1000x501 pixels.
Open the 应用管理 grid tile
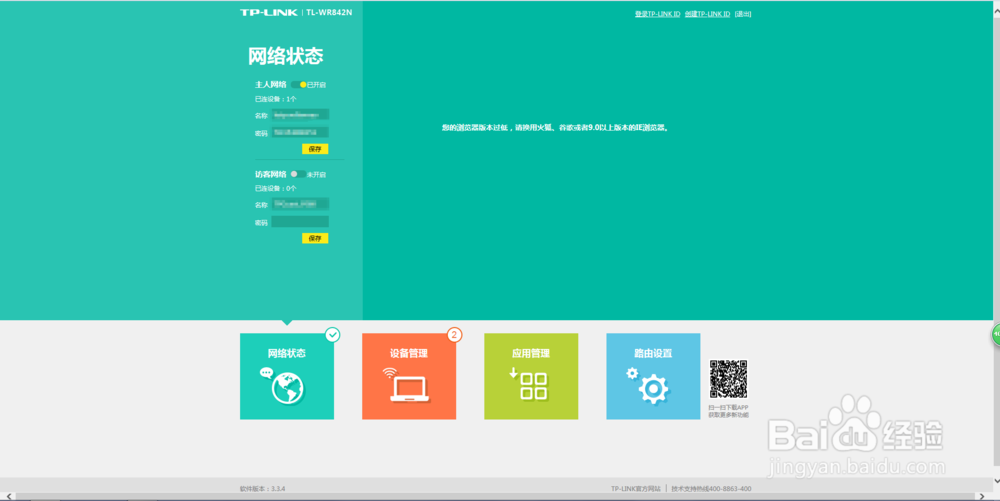pyautogui.click(x=531, y=376)
